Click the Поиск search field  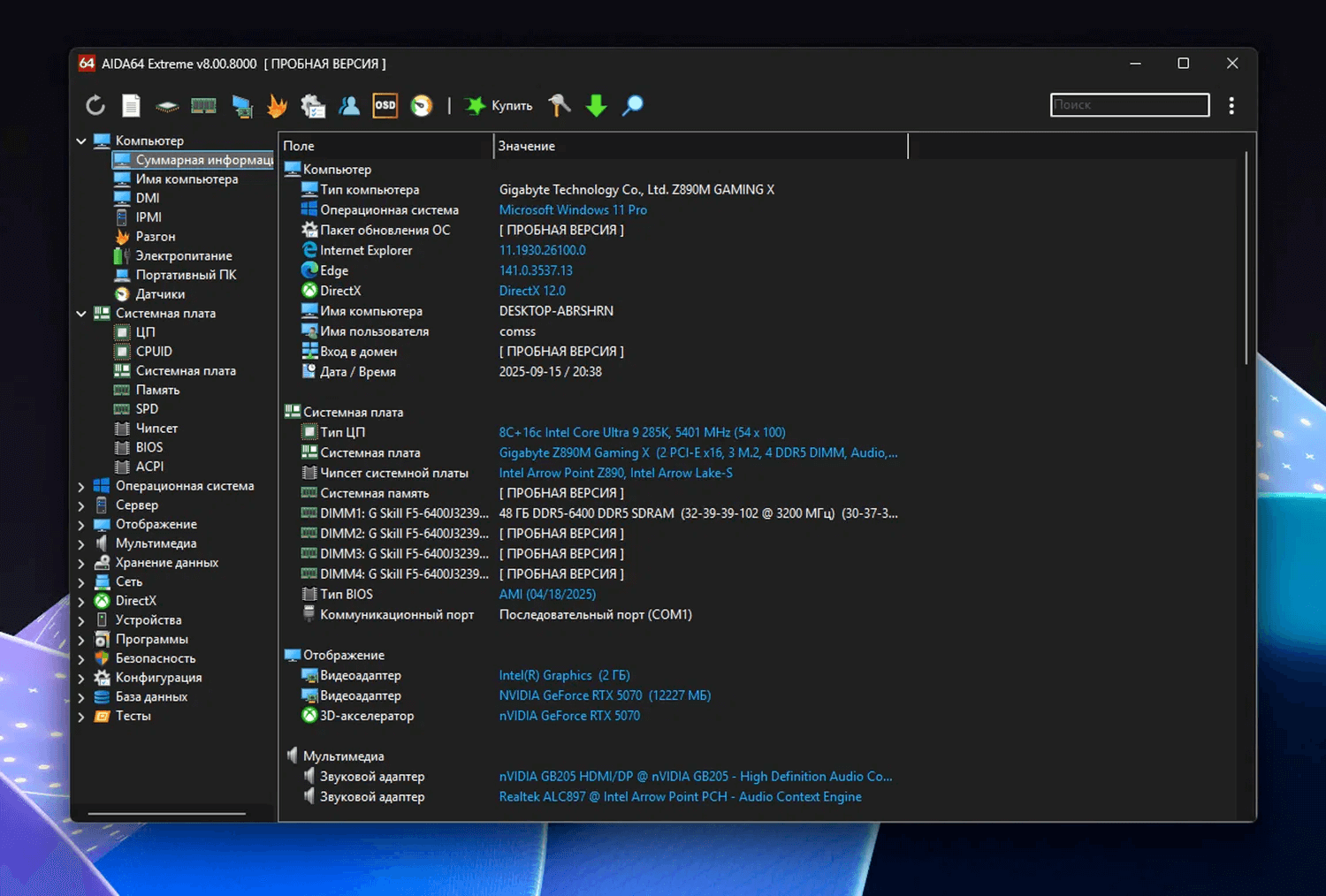click(1130, 105)
